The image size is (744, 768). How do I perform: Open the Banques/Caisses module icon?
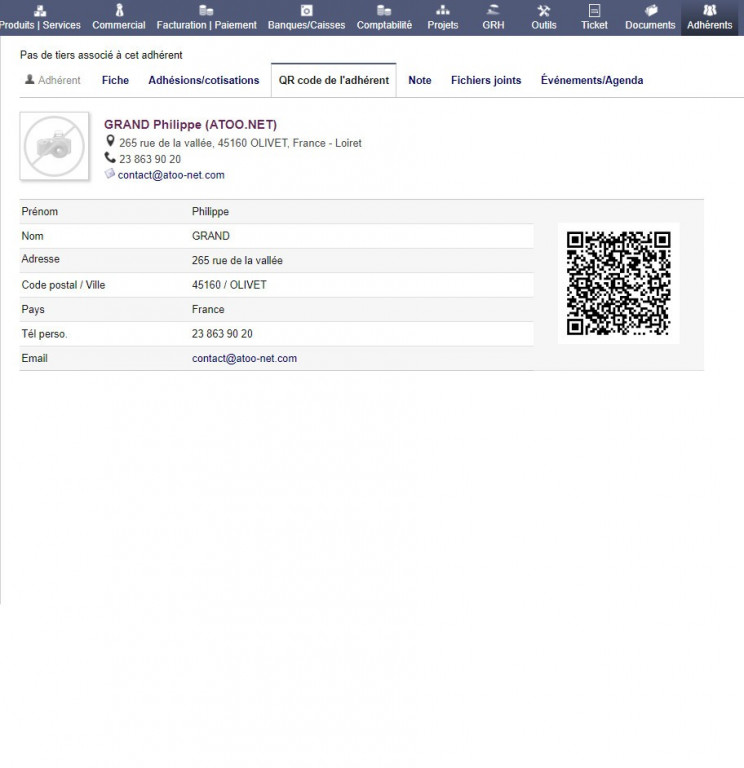click(306, 10)
